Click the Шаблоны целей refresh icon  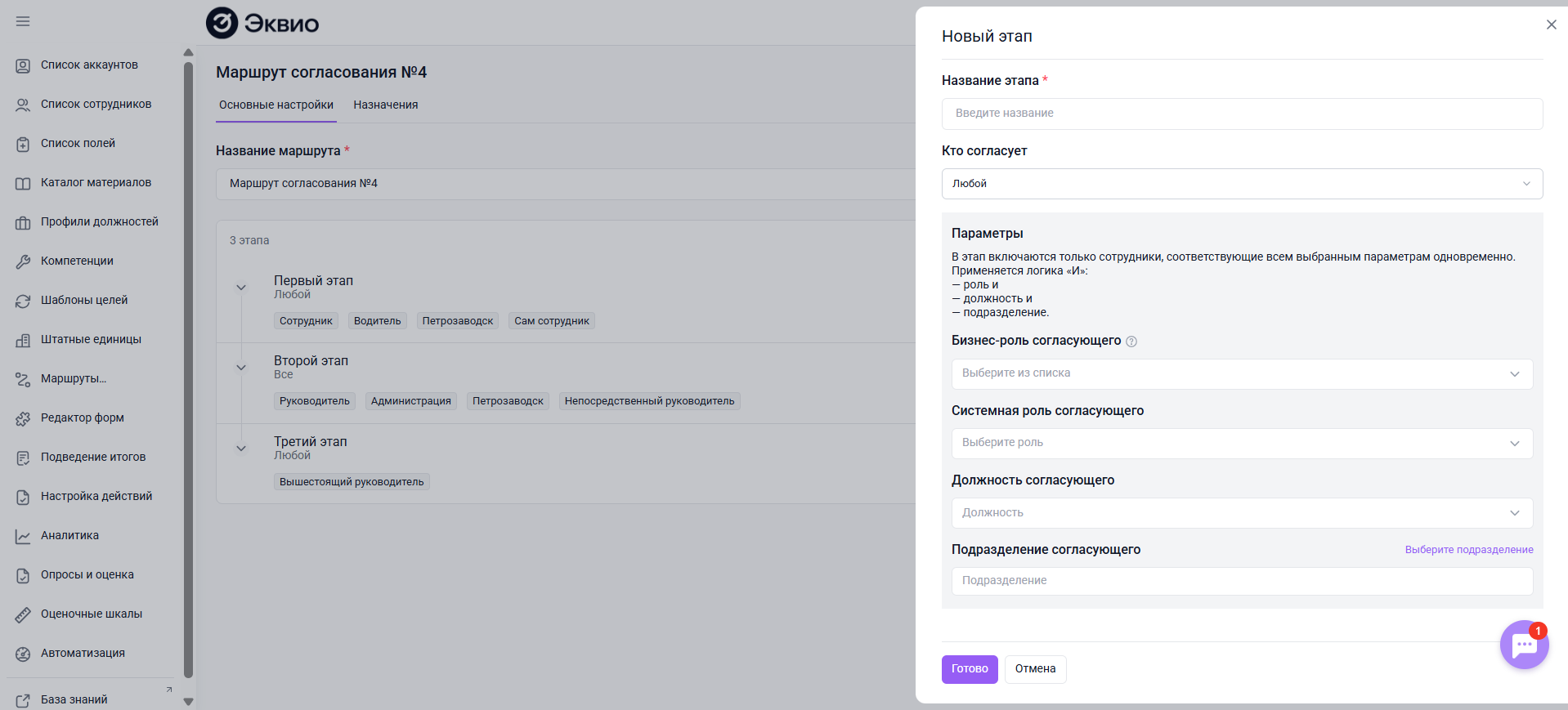click(23, 301)
